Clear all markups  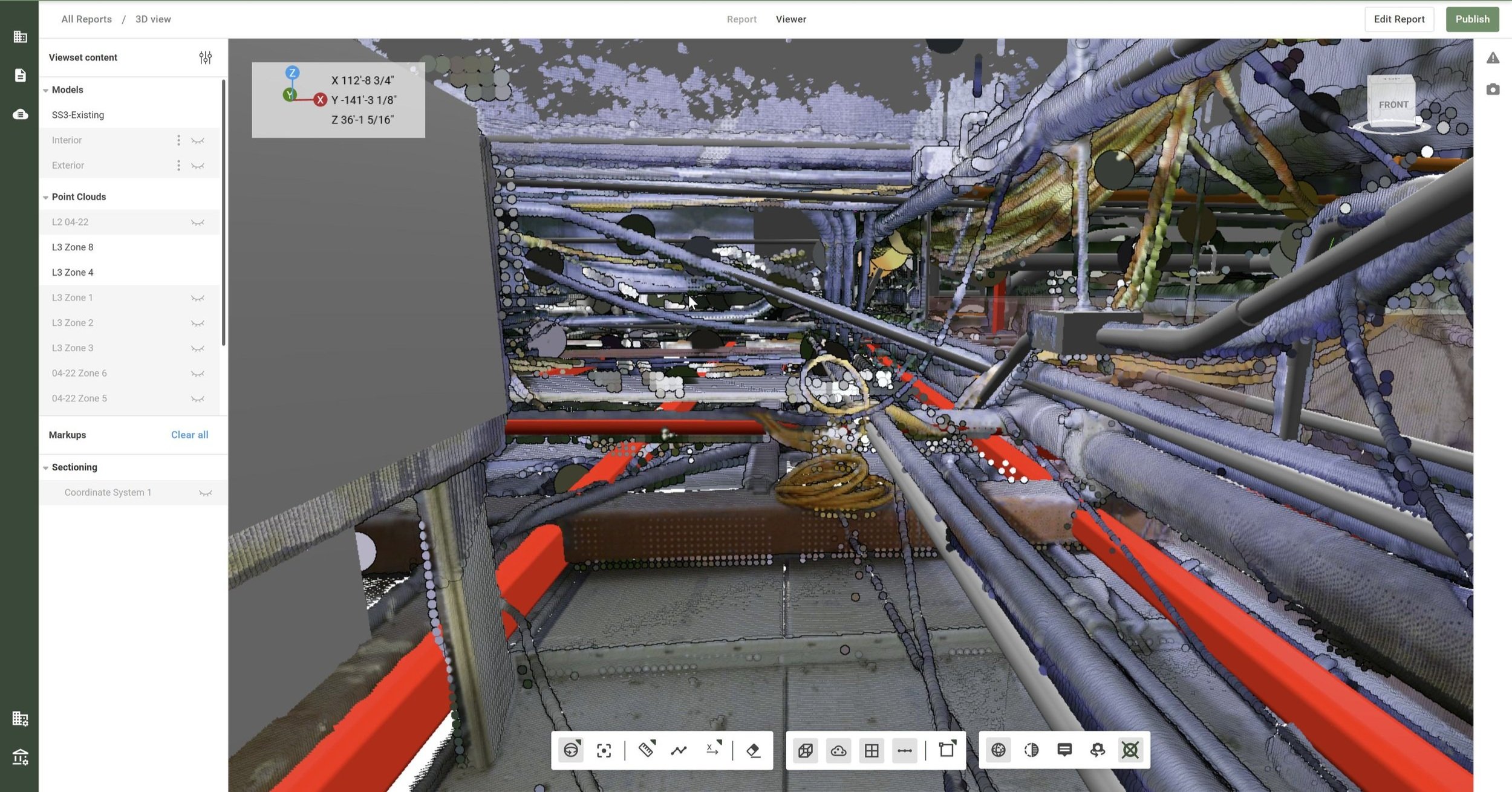pyautogui.click(x=189, y=435)
